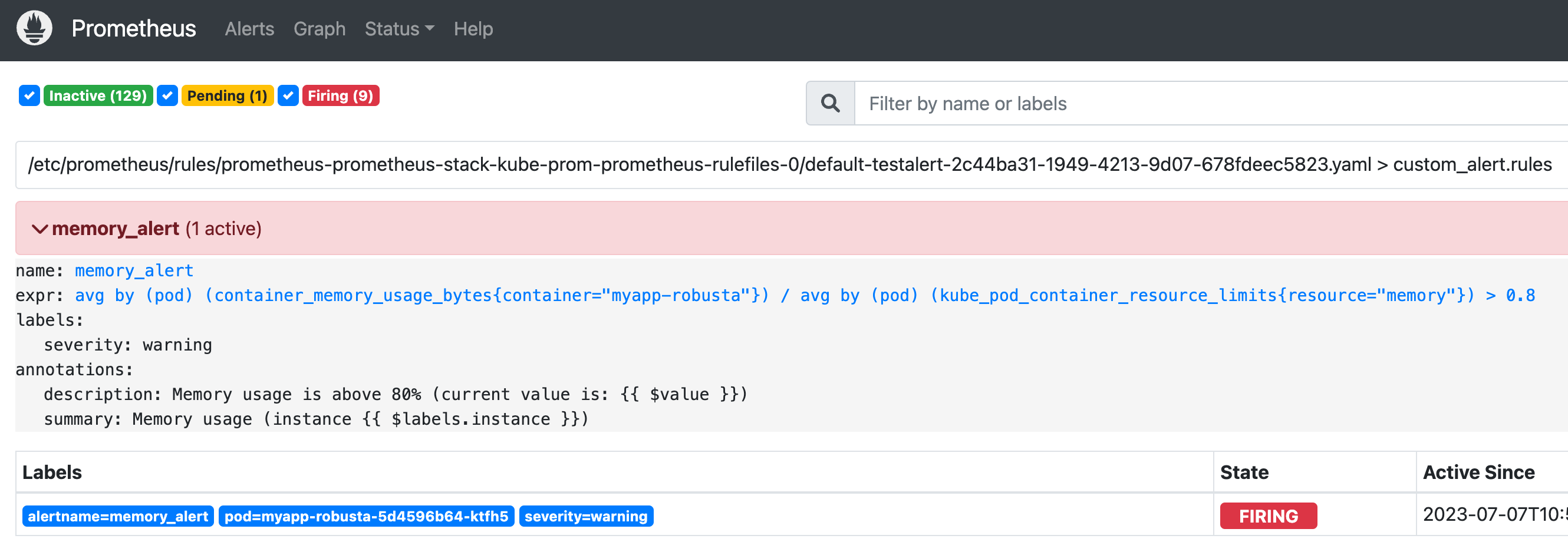Click the Firing (9) red badge

340,95
